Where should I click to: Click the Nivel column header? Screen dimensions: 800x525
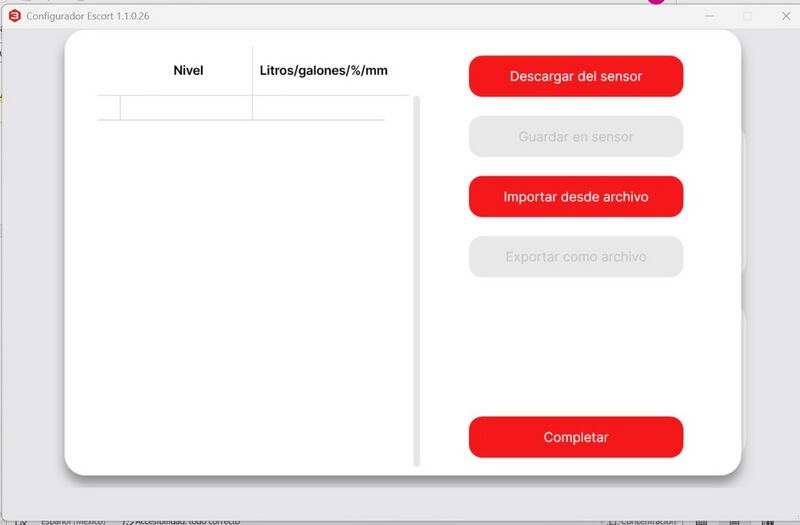[x=188, y=70]
